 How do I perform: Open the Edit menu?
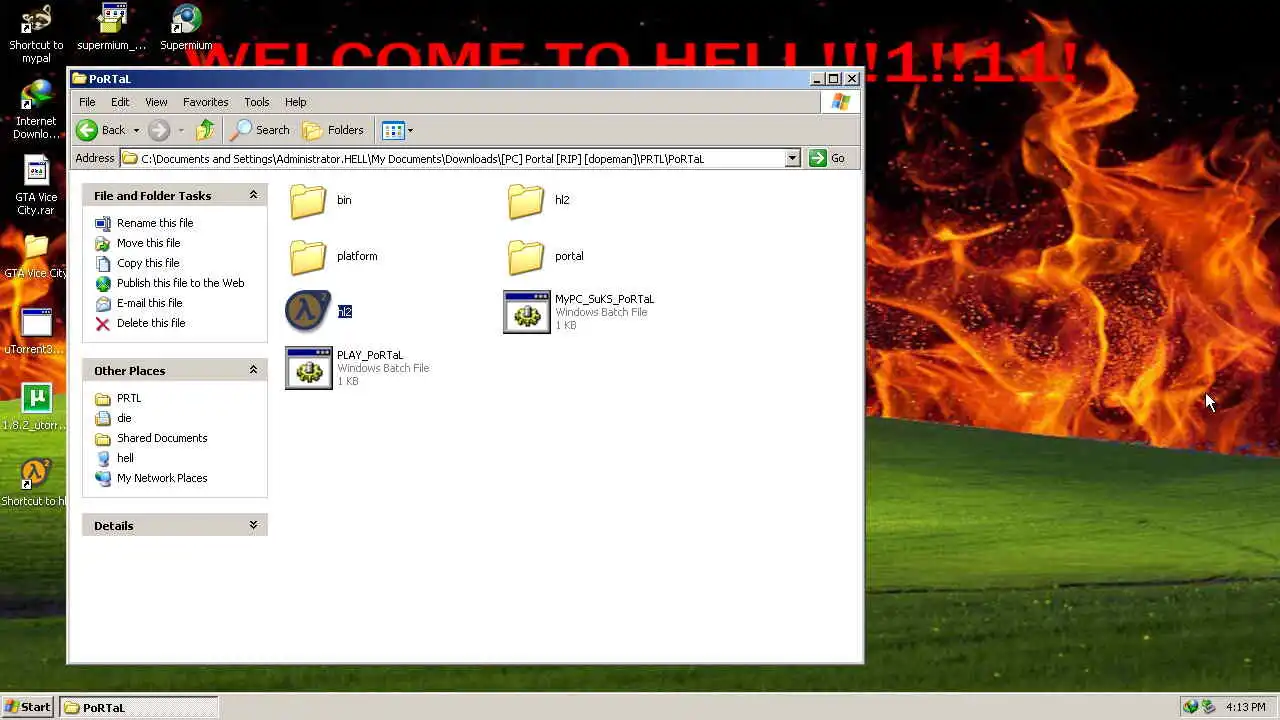(x=120, y=102)
